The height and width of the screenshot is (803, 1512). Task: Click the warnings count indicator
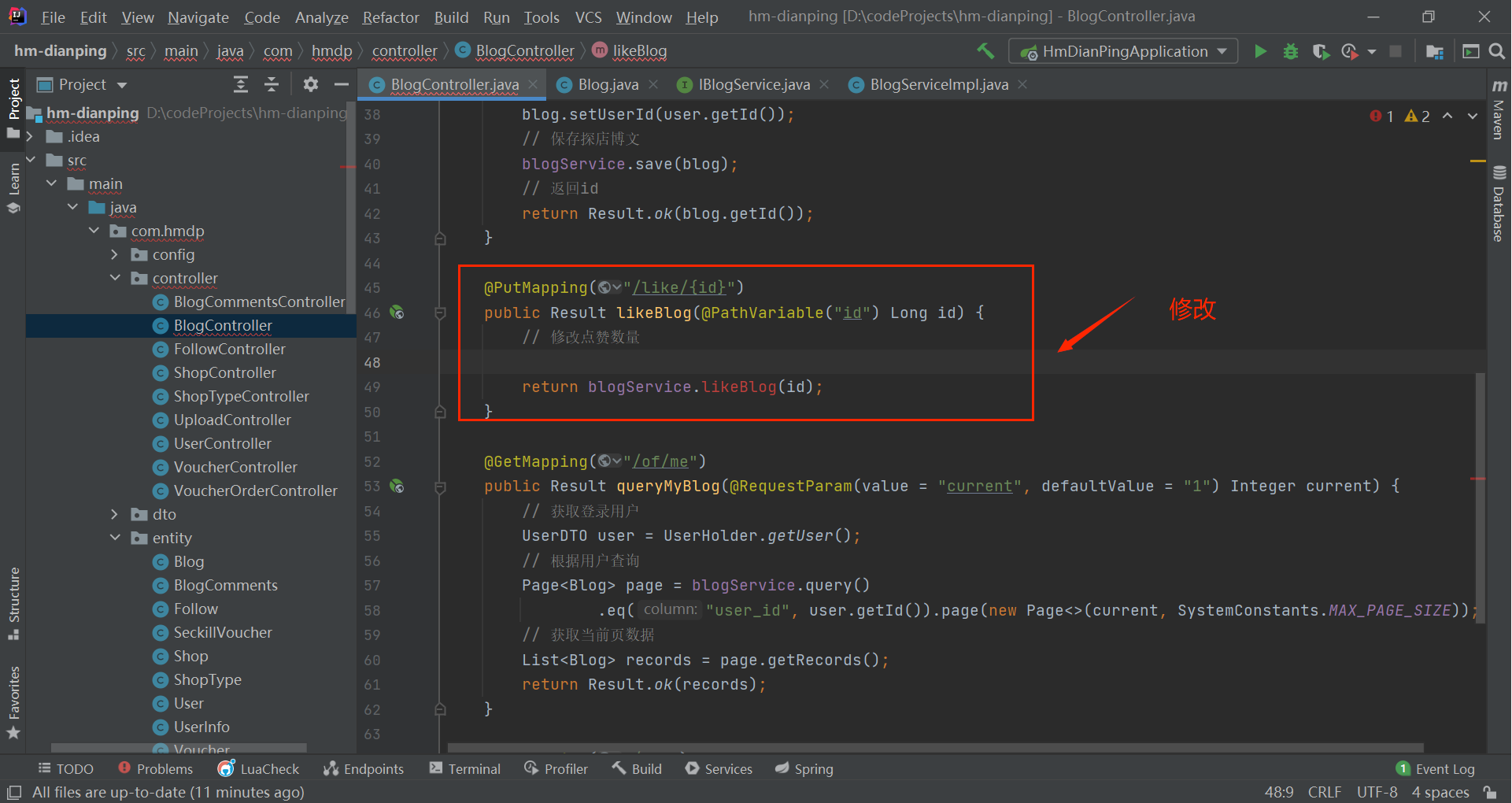[1418, 116]
